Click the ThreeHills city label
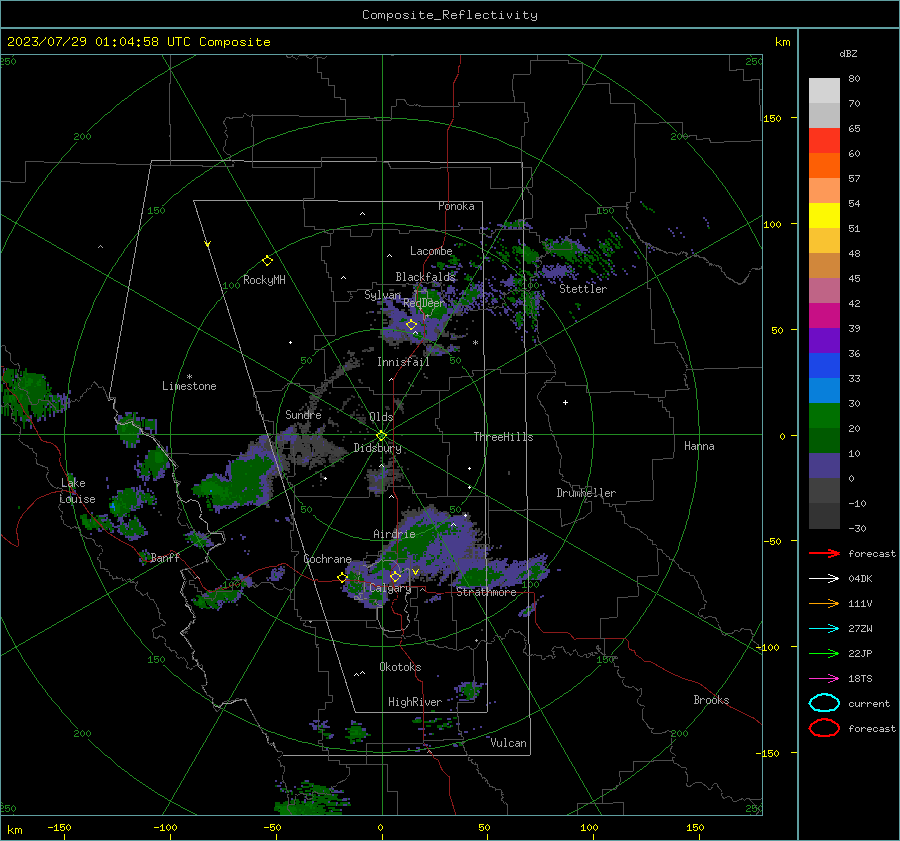This screenshot has height=841, width=900. [x=503, y=437]
